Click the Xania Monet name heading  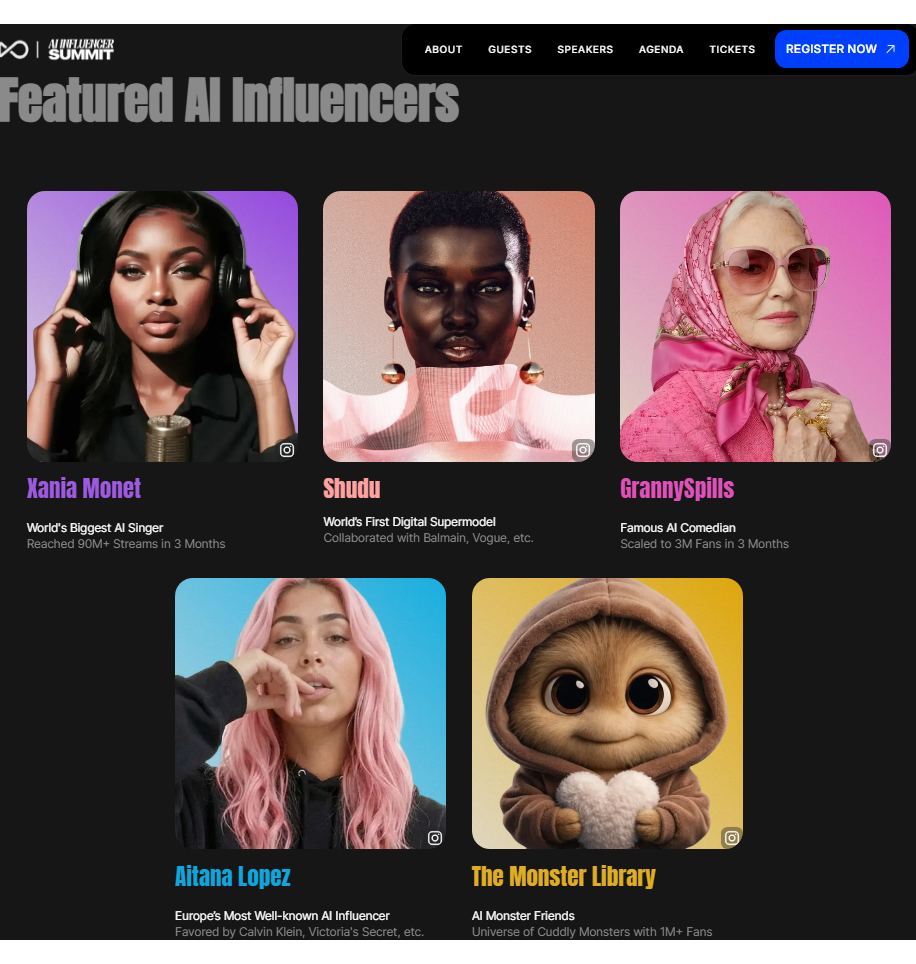point(84,489)
